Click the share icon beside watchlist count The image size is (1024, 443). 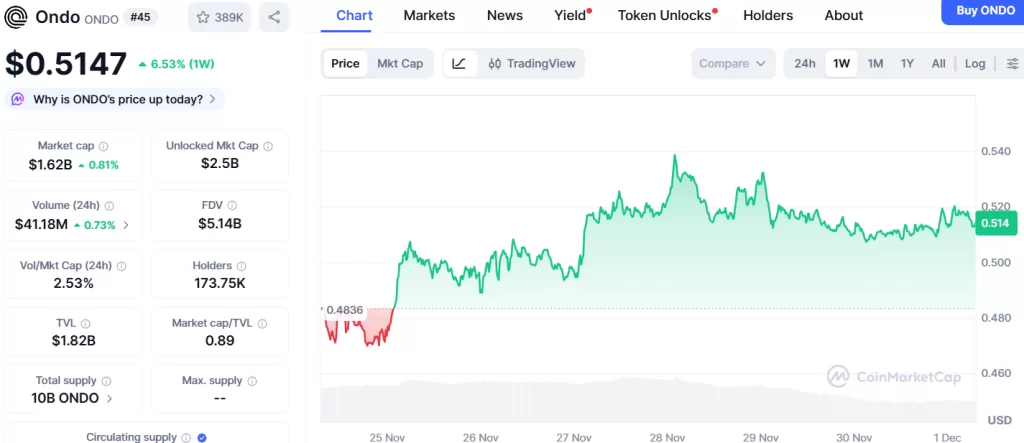(x=274, y=17)
